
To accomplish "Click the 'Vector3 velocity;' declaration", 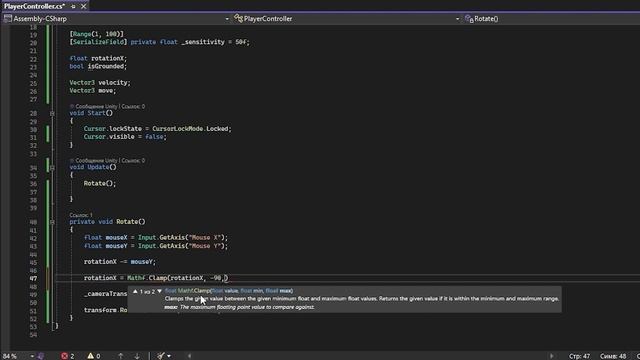I will pos(100,82).
